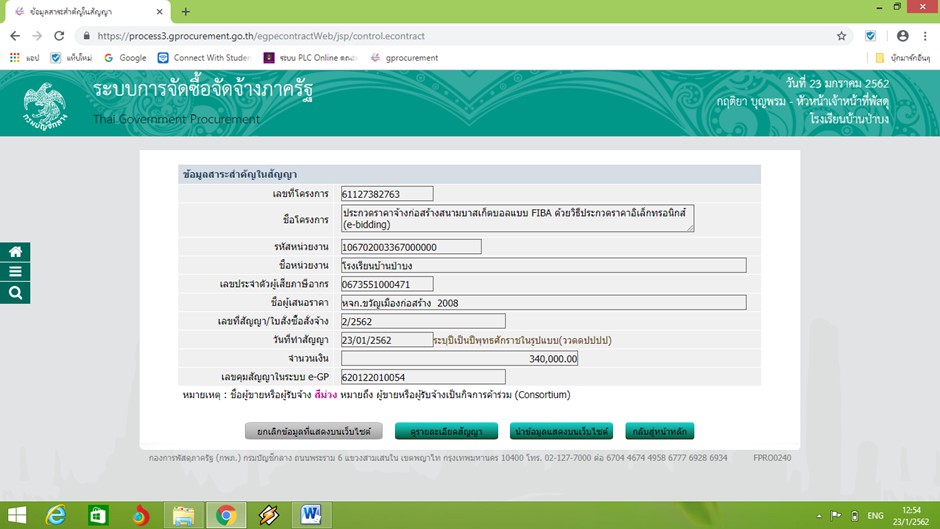Show hidden system tray icons arrow
Screen dimensions: 940x529
817,516
